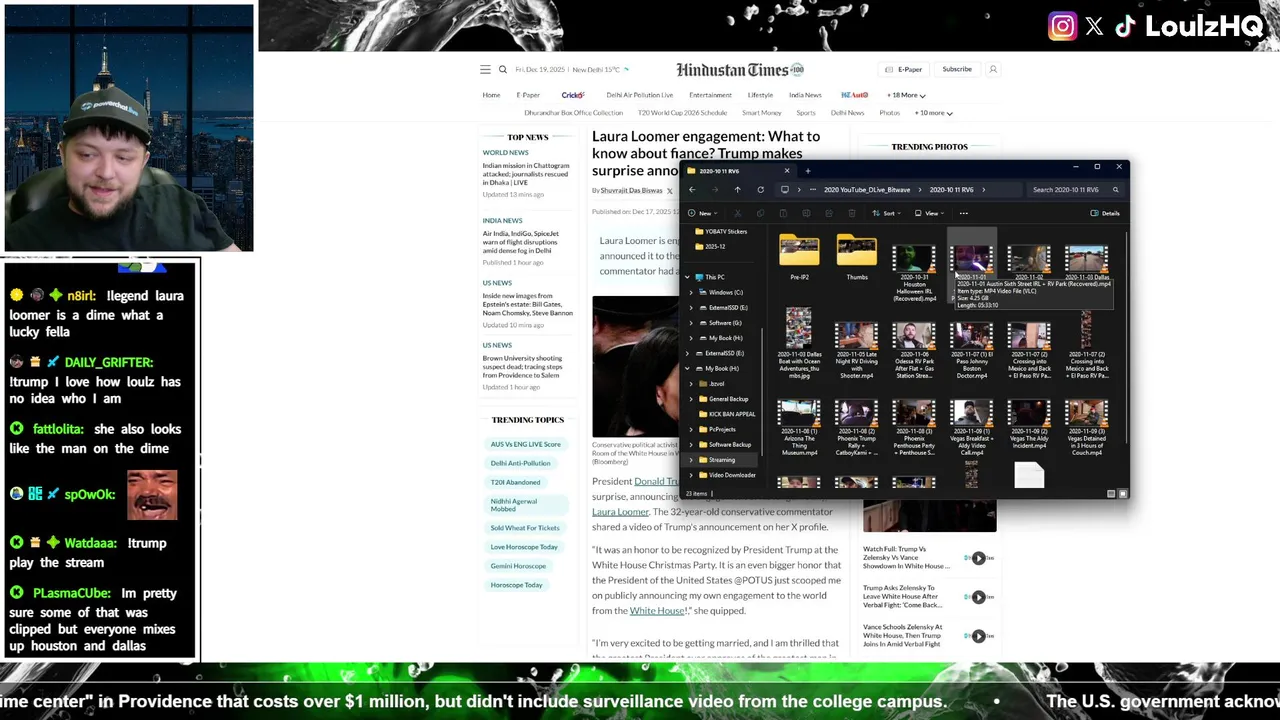Click the Hindustan Times logo
The width and height of the screenshot is (1280, 720).
[x=740, y=70]
